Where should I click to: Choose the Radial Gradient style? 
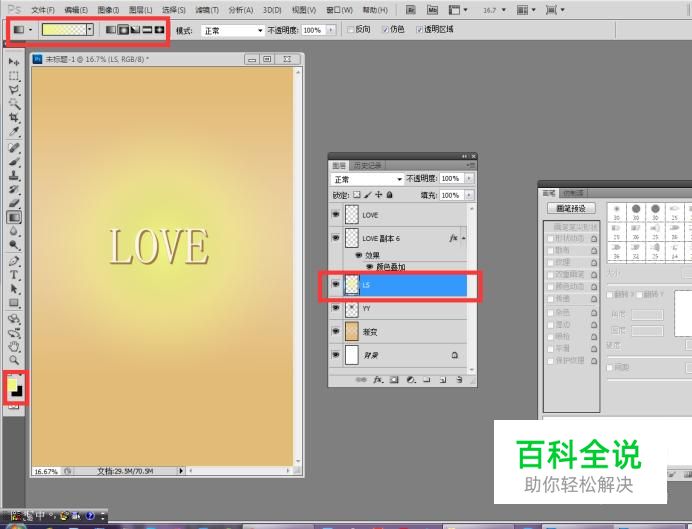[x=123, y=30]
